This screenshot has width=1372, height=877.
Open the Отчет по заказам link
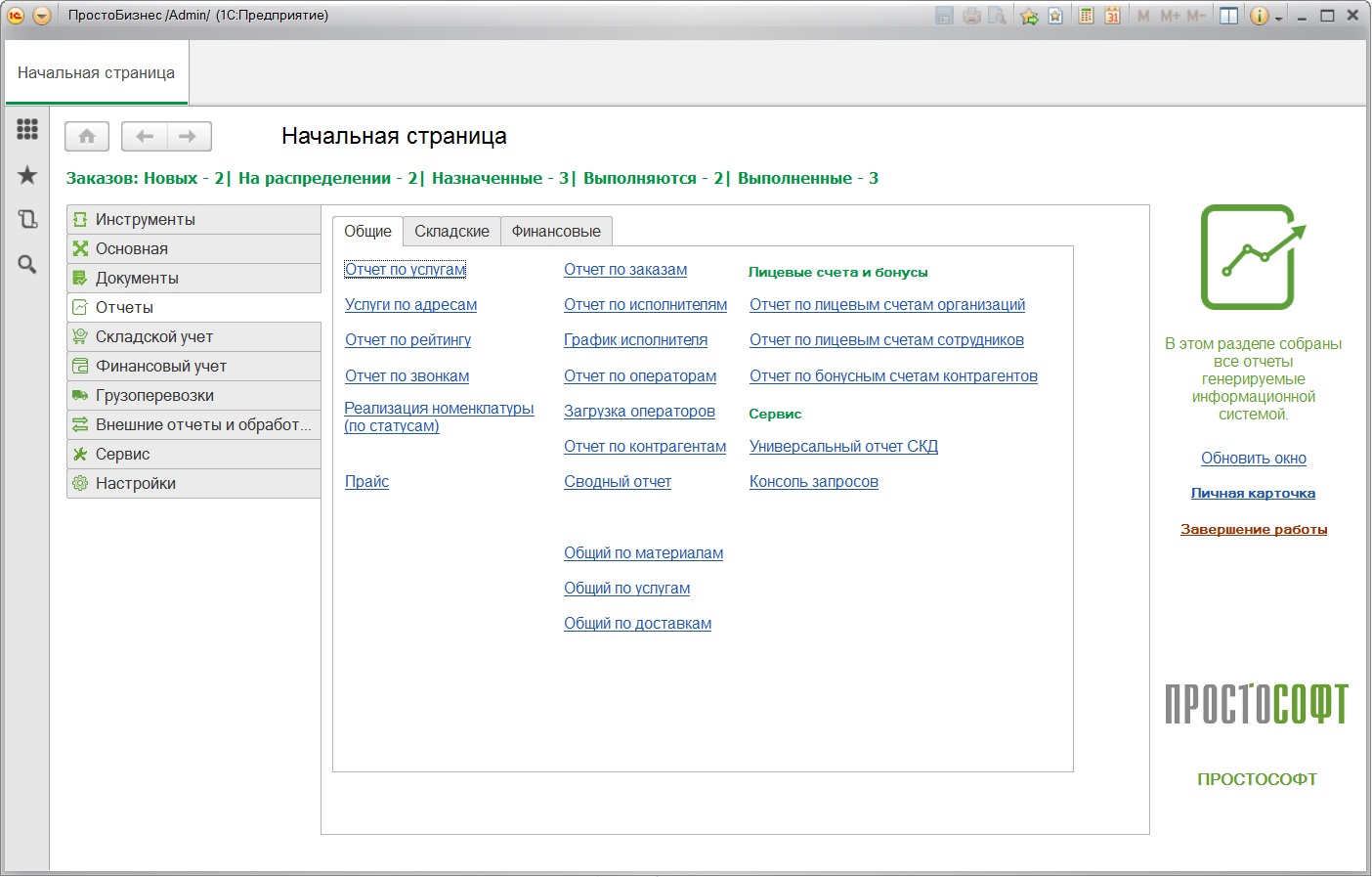point(625,270)
